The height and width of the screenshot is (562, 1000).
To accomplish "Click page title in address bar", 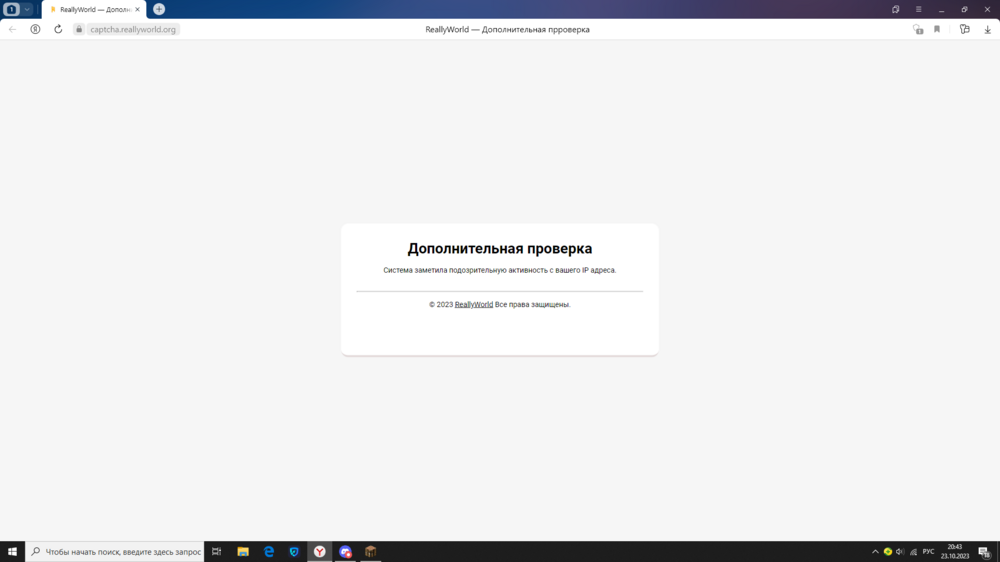I will (508, 29).
